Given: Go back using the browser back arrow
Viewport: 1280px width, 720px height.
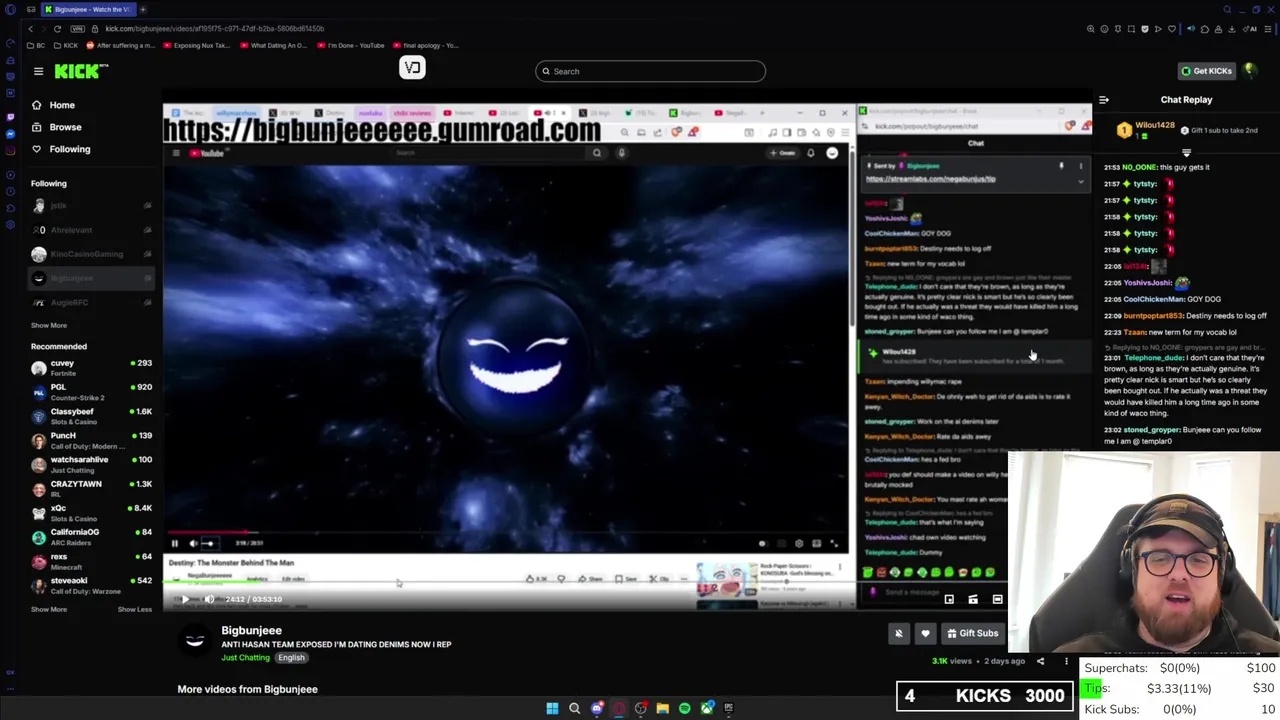Looking at the screenshot, I should (x=30, y=29).
